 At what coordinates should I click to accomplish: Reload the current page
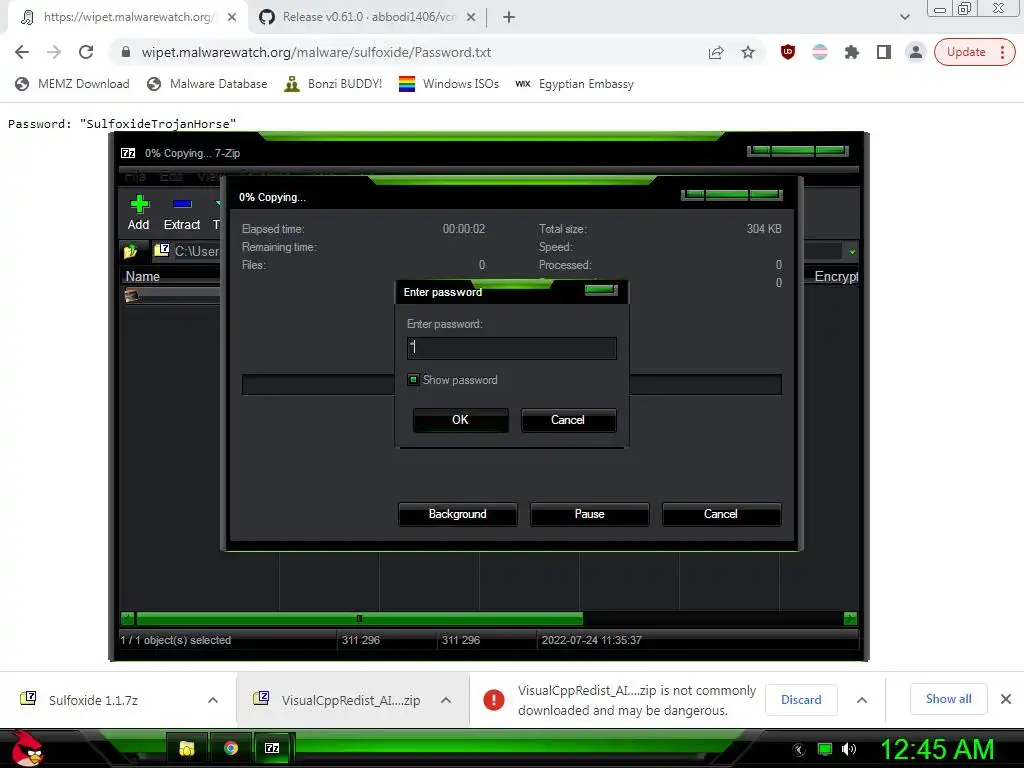[86, 52]
